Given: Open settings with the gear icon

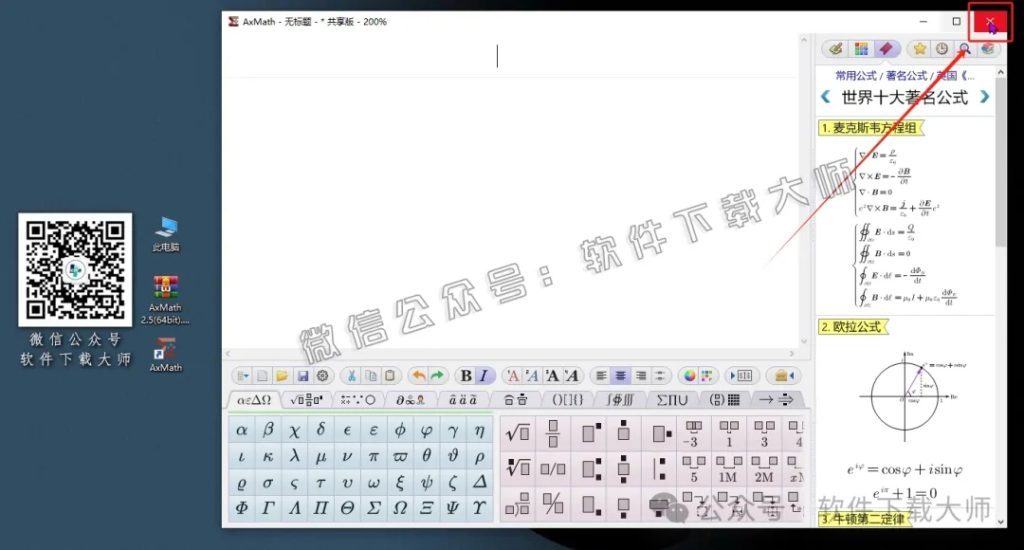Looking at the screenshot, I should [x=322, y=376].
